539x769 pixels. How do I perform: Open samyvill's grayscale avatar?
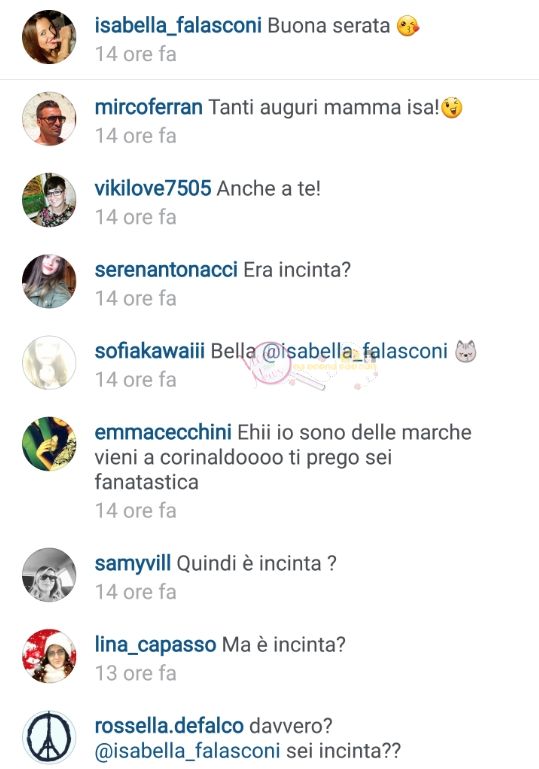[49, 574]
